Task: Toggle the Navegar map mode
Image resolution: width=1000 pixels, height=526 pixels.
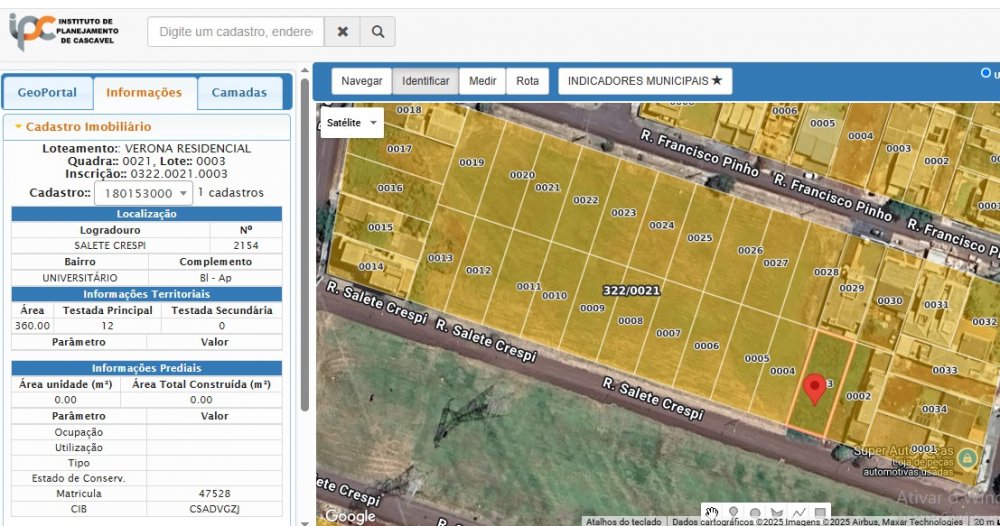Action: coord(362,81)
